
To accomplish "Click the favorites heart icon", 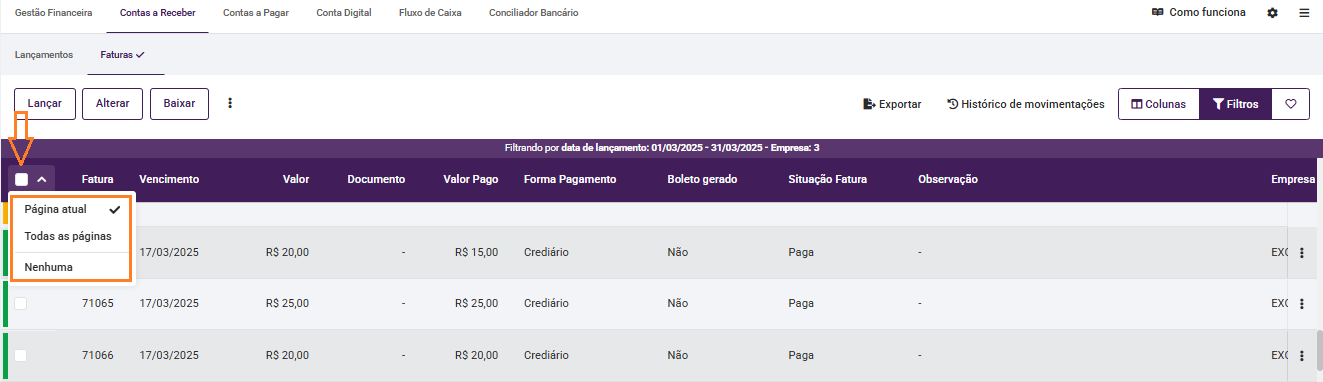I will click(x=1290, y=104).
